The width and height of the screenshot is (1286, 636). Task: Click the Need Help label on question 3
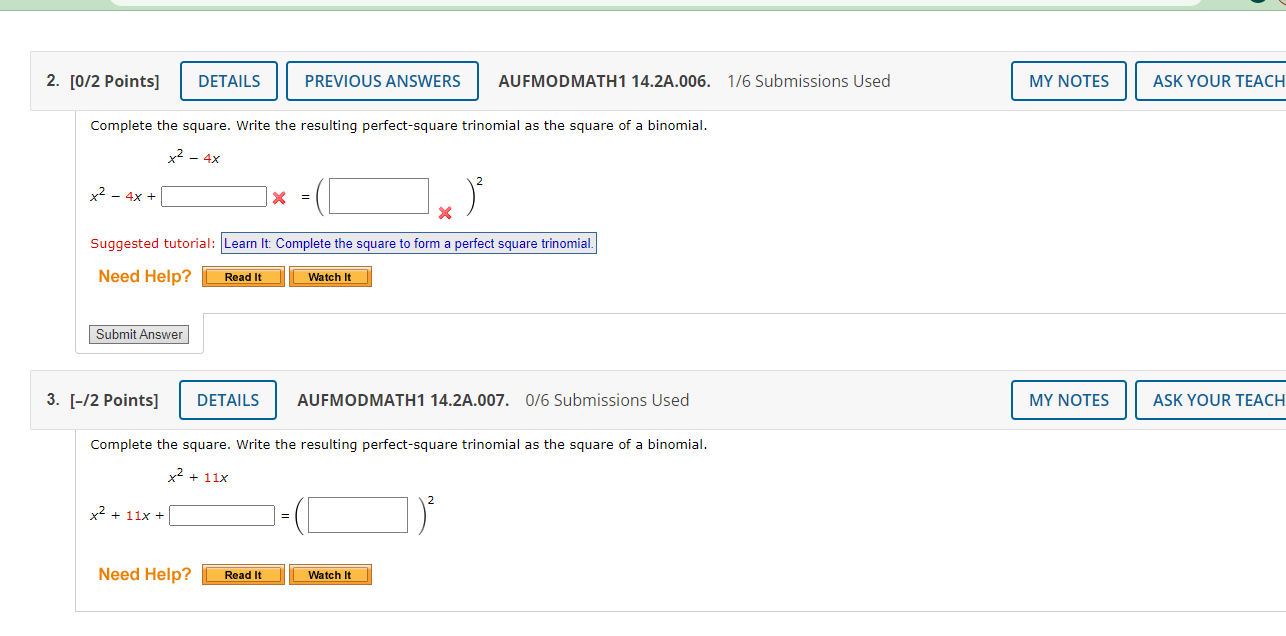(145, 574)
